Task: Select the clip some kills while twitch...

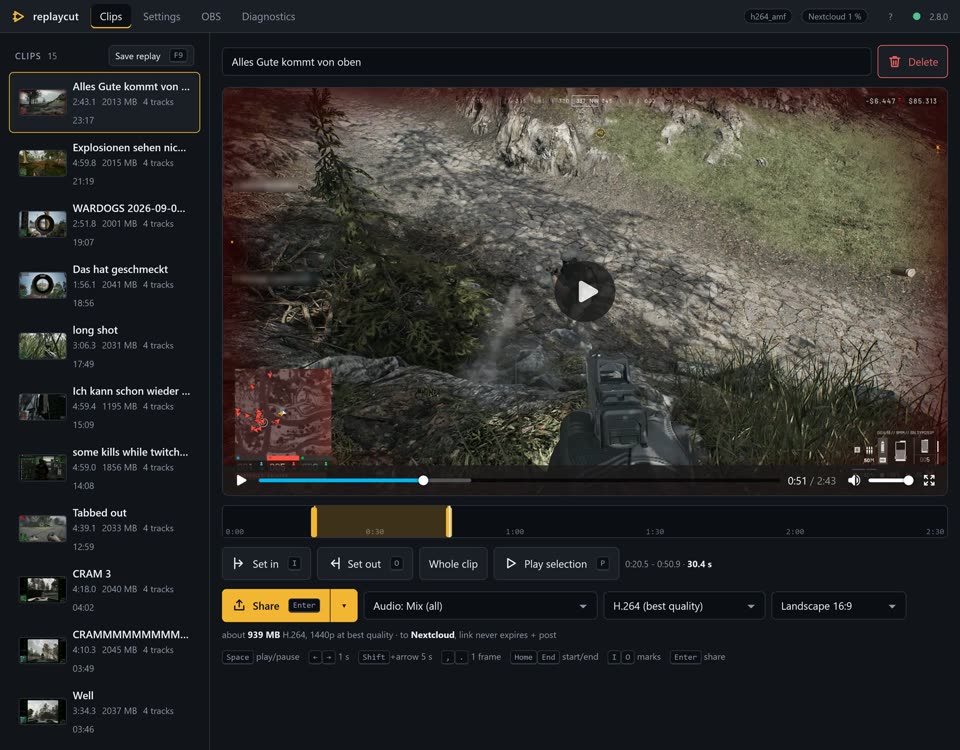Action: point(105,468)
